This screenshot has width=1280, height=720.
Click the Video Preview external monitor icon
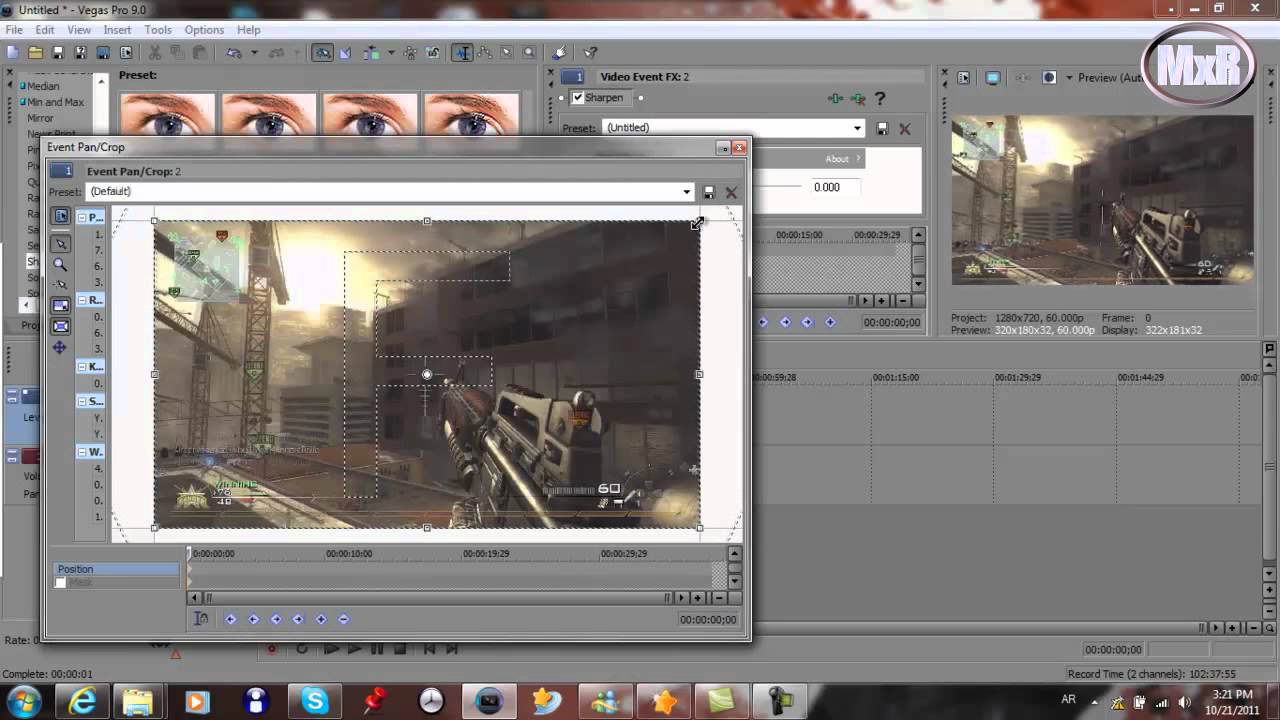[993, 77]
